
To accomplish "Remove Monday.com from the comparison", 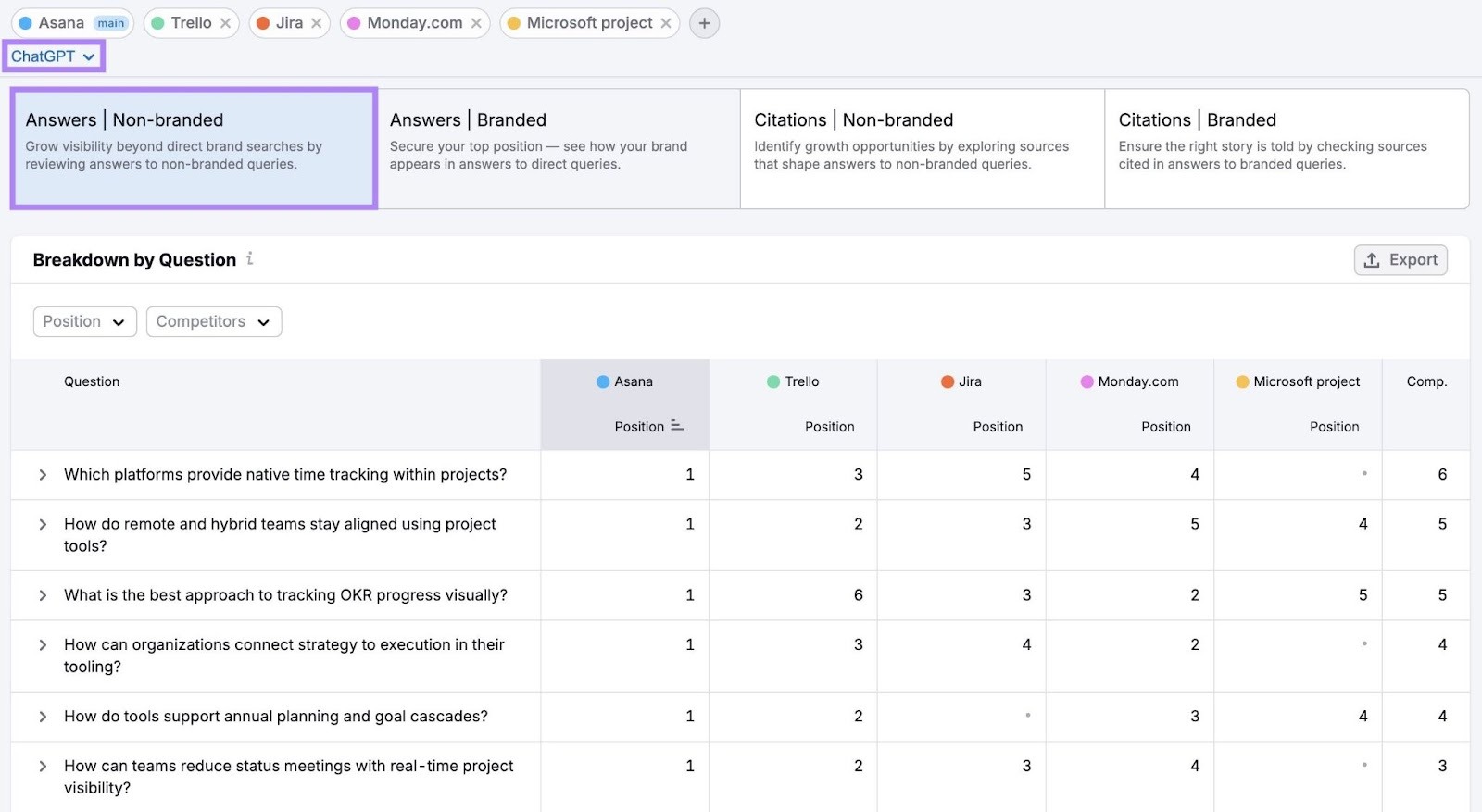I will click(x=476, y=23).
